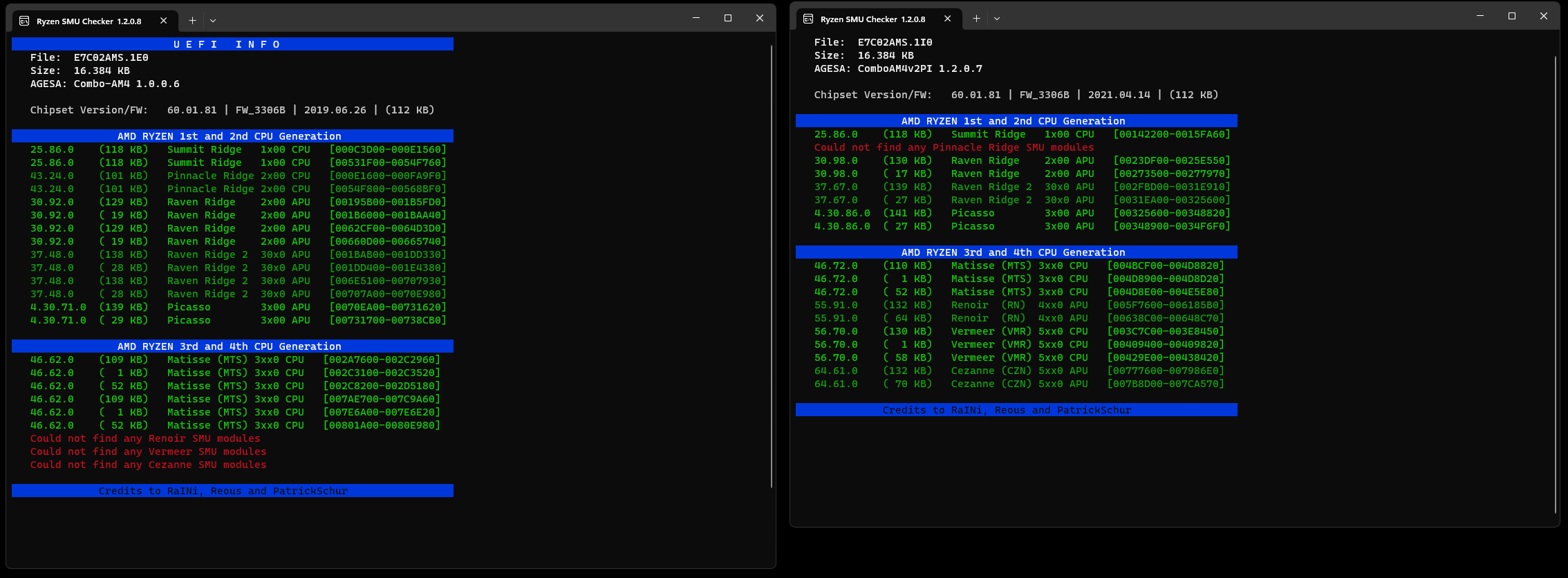The height and width of the screenshot is (578, 1568).
Task: Click right window's 3rd and 4th Generation header
Action: (1016, 252)
